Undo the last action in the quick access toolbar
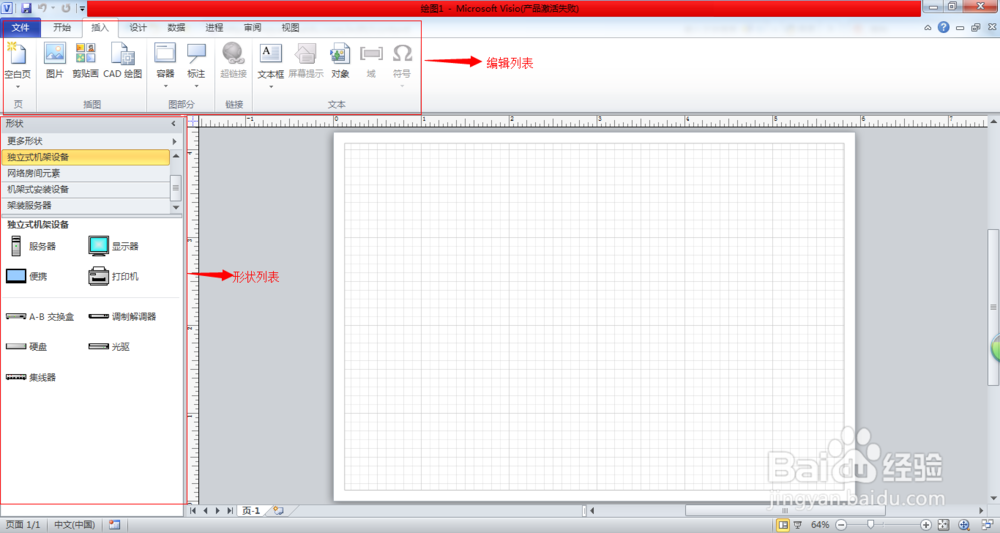 (x=42, y=8)
